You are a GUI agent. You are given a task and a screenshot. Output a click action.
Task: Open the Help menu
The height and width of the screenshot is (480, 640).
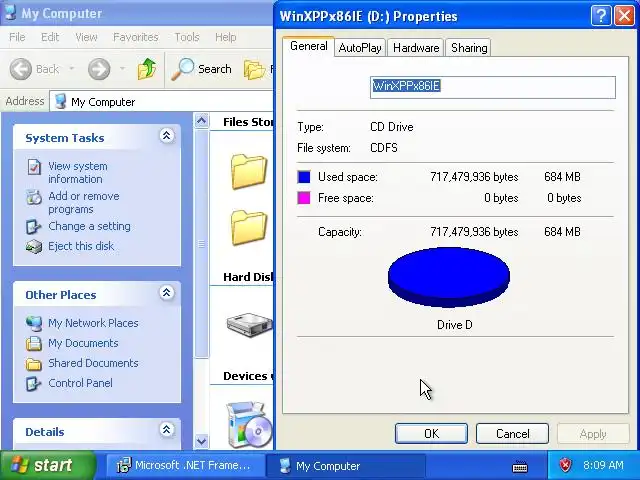tap(225, 37)
